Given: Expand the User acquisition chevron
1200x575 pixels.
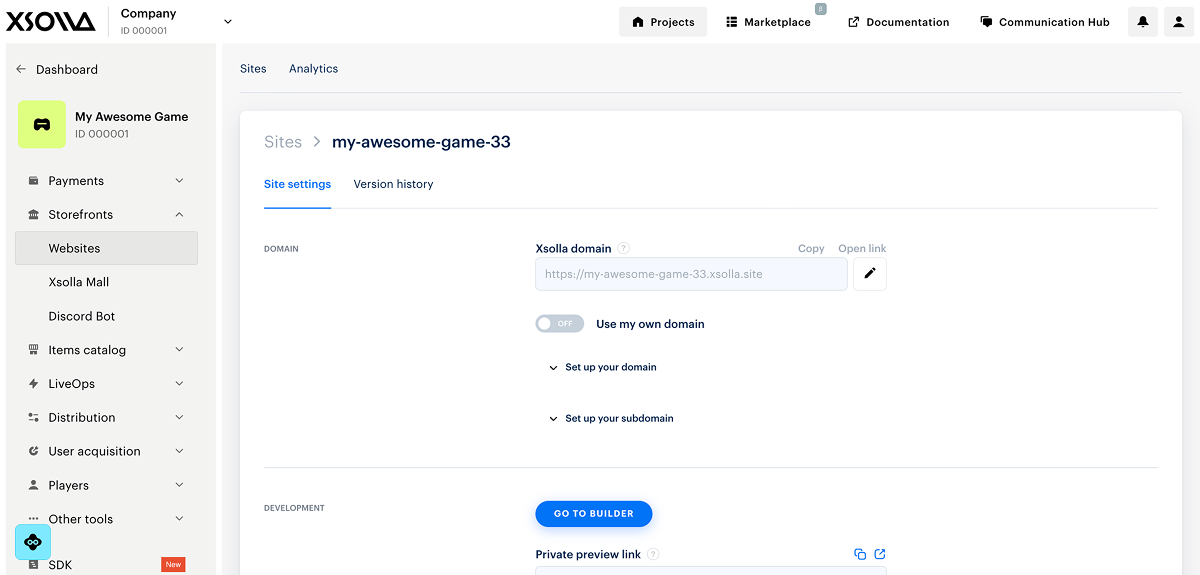Looking at the screenshot, I should 180,452.
